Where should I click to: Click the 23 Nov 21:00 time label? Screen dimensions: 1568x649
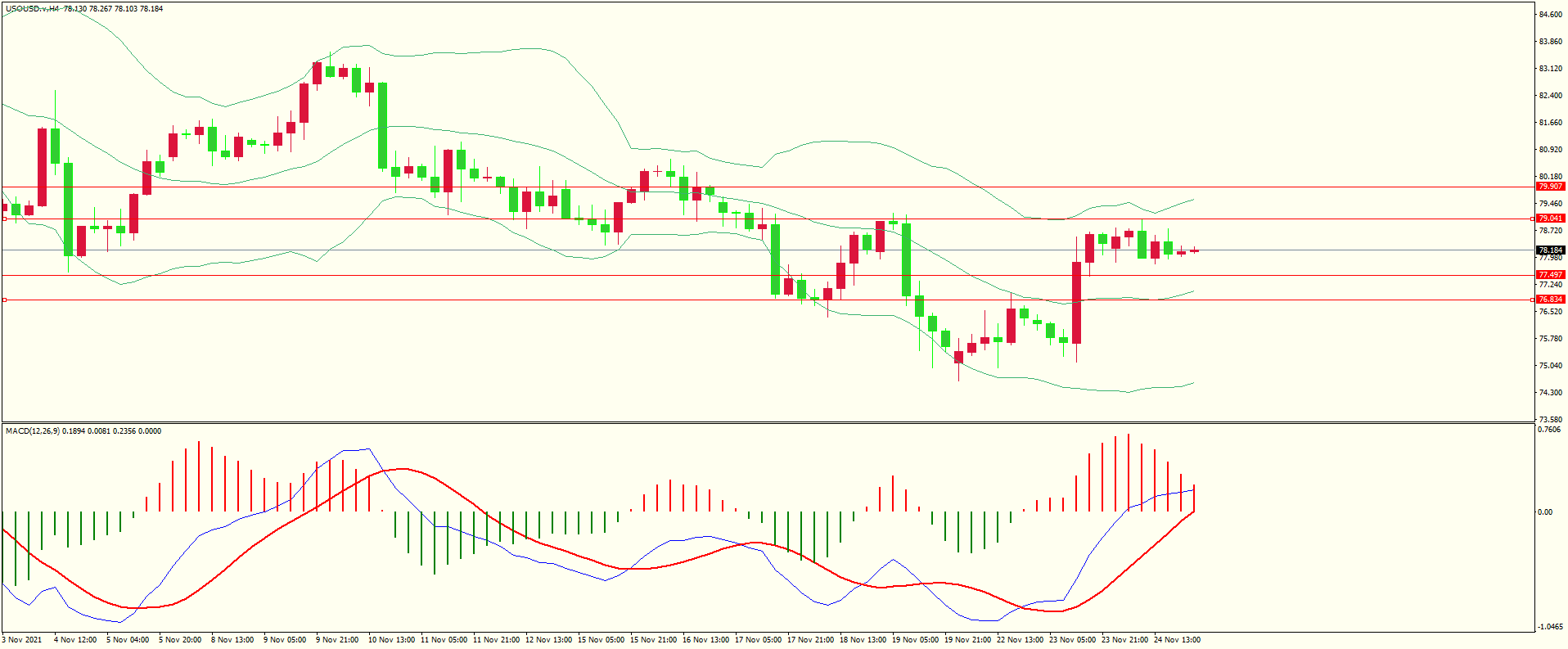[1124, 640]
